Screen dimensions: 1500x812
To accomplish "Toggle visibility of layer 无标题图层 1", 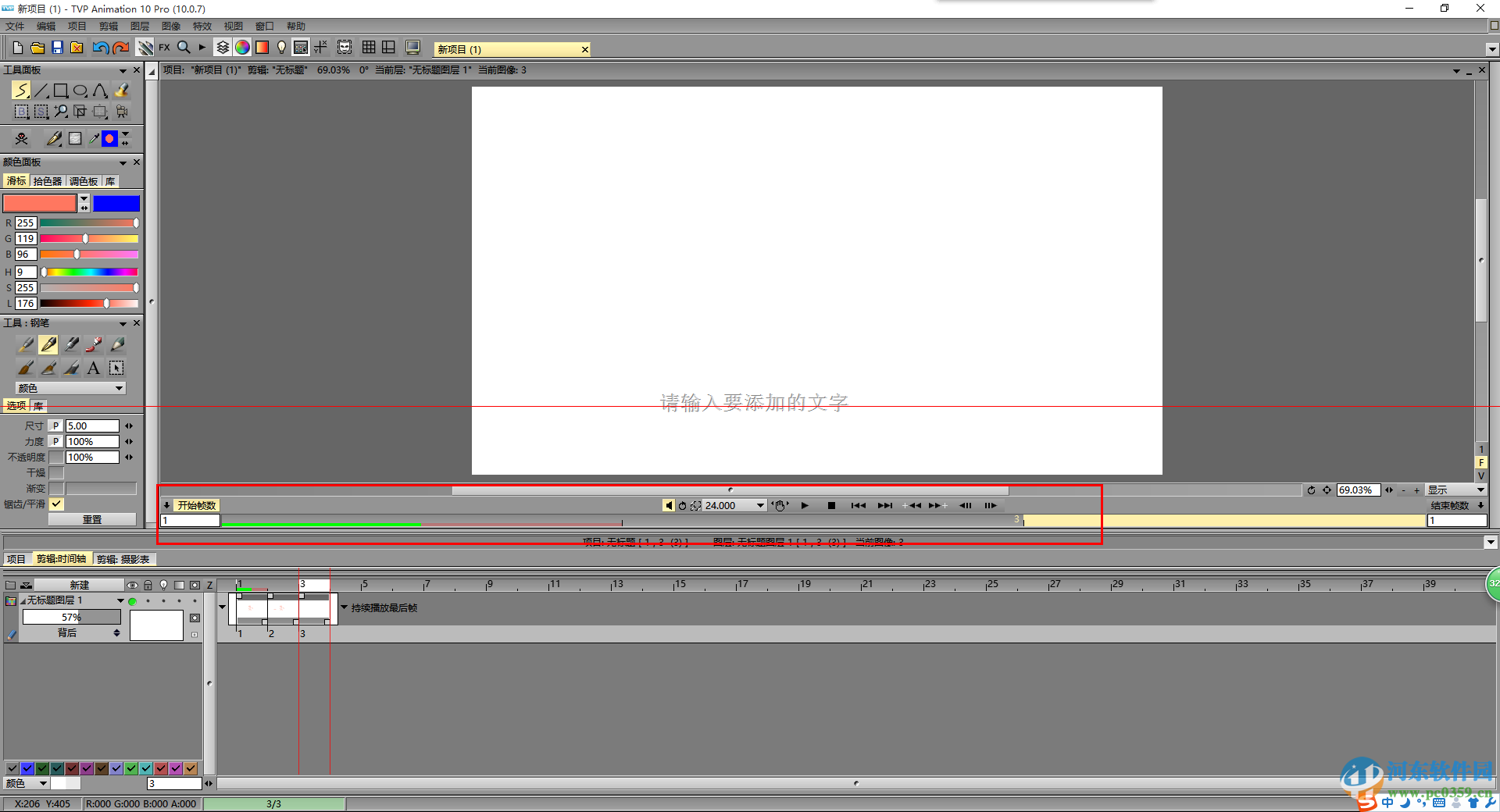I will pos(133,601).
